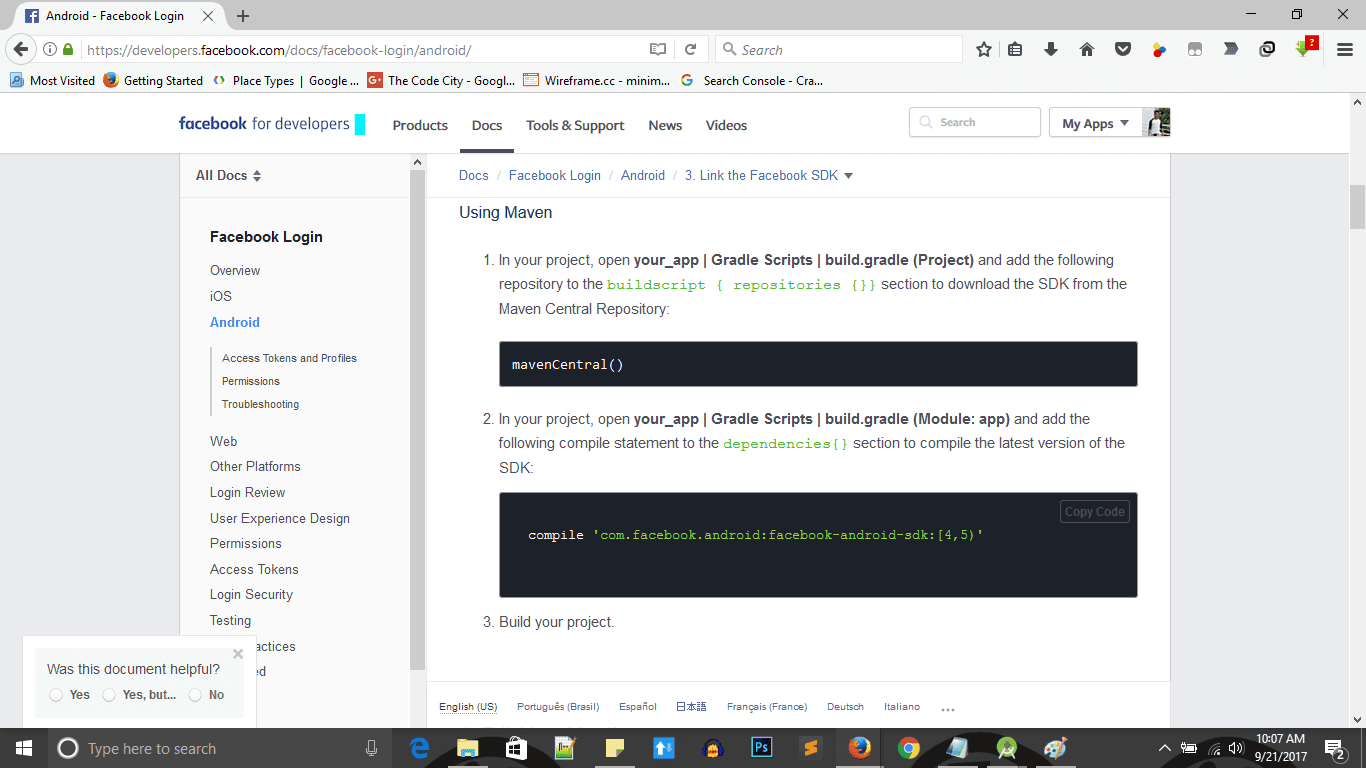Open the Windows Start menu
The height and width of the screenshot is (768, 1366).
pyautogui.click(x=23, y=748)
